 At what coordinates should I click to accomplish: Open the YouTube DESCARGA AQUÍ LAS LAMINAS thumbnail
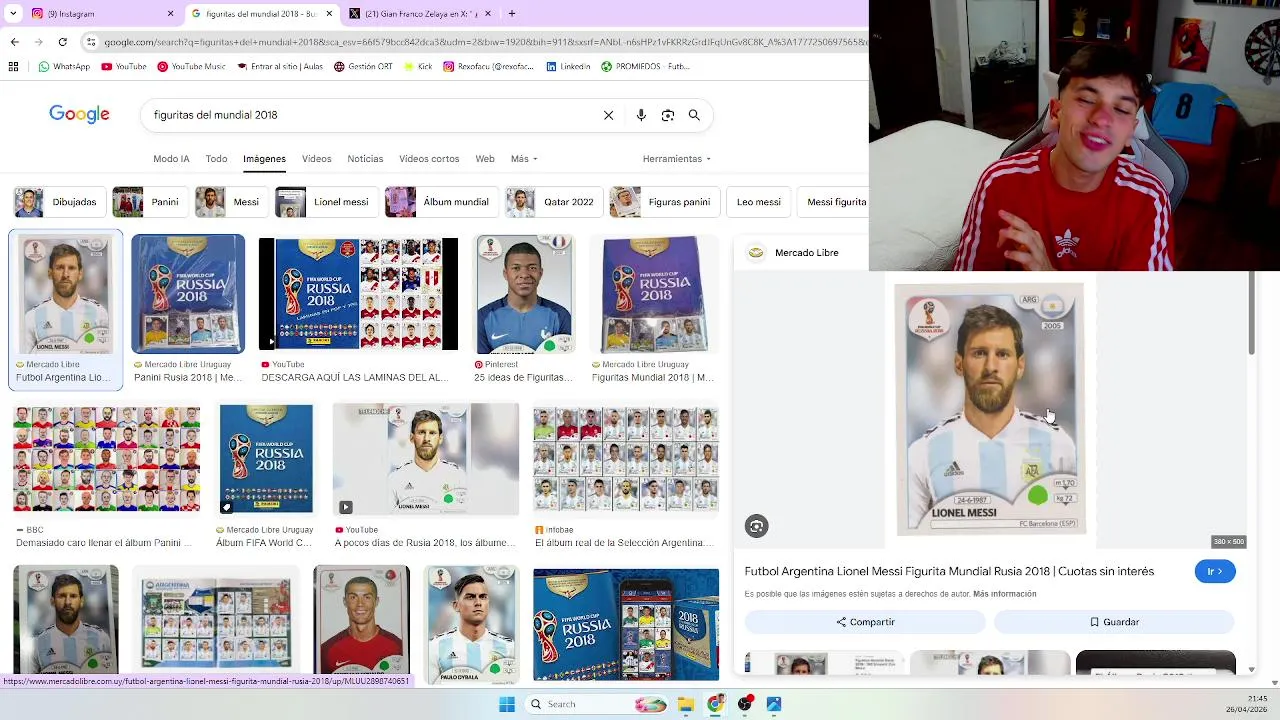tap(358, 294)
